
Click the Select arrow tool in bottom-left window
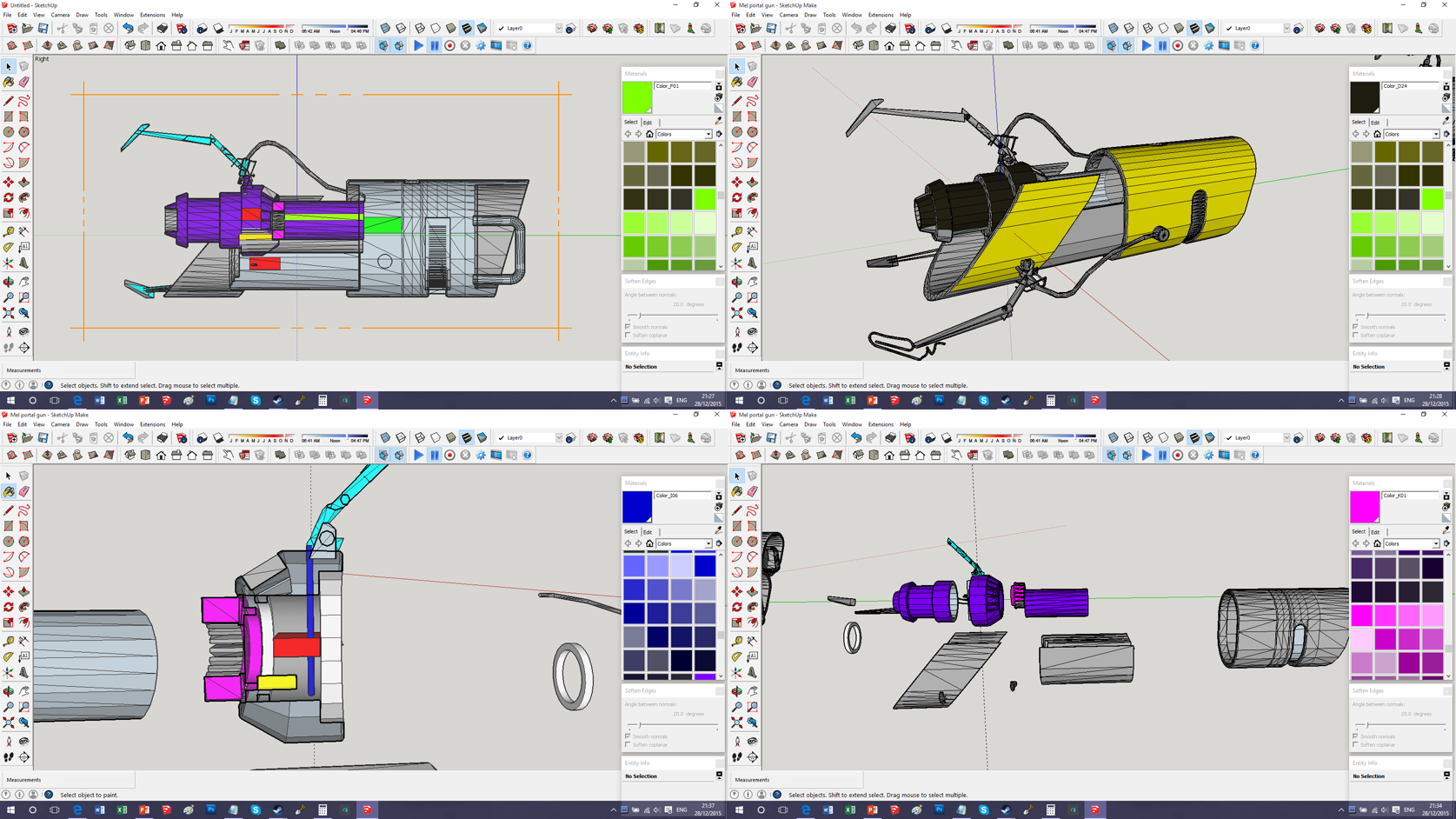click(x=9, y=476)
